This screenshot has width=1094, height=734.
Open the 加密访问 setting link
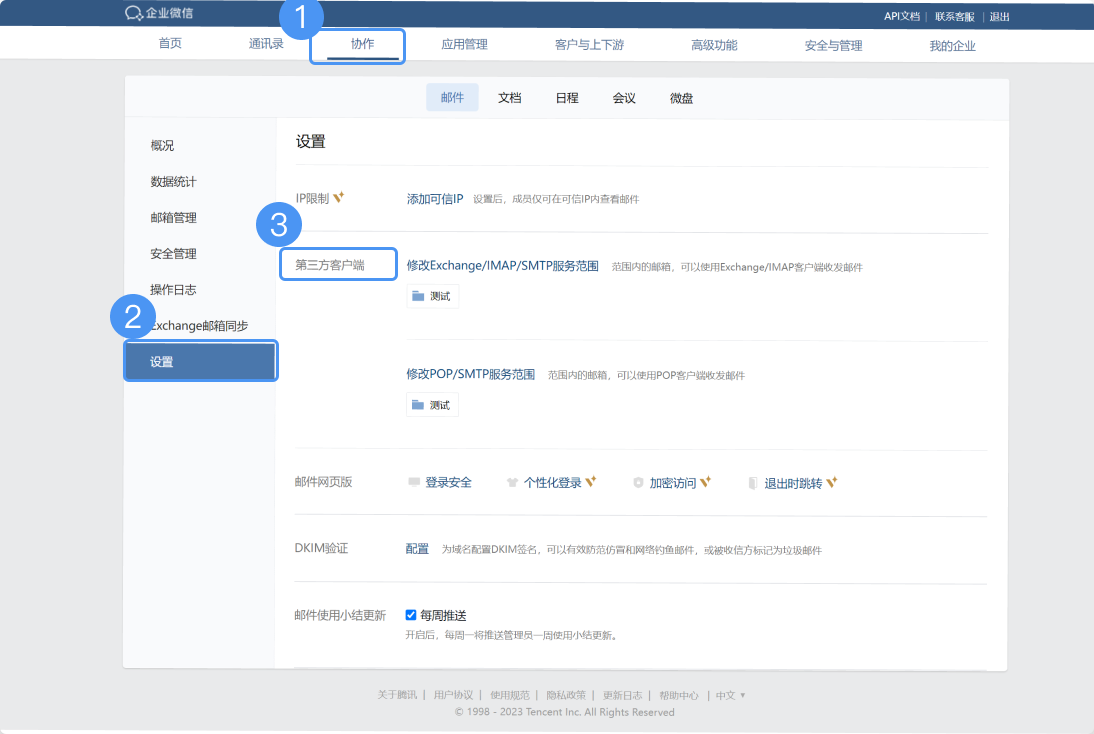[673, 483]
